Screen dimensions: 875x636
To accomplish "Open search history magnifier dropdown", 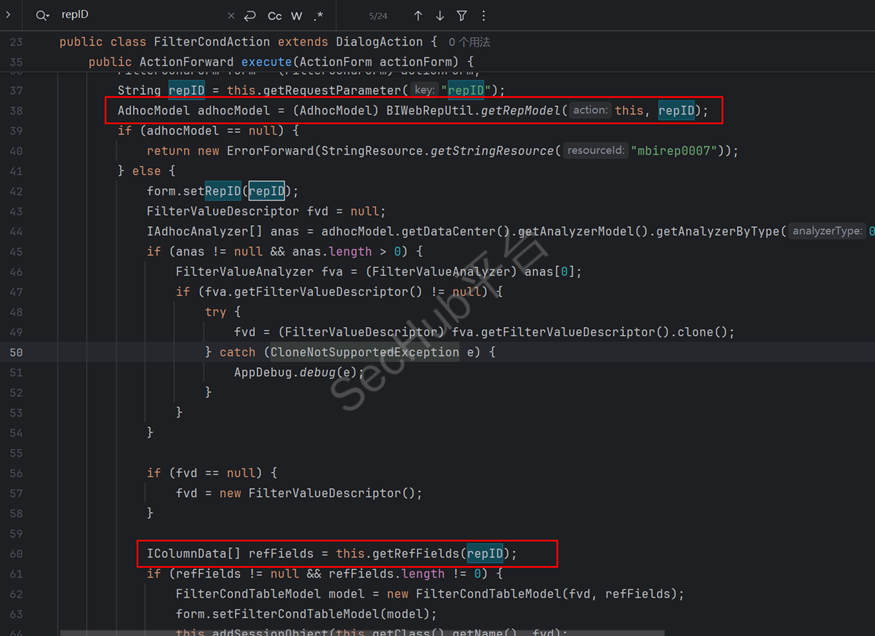I will point(43,16).
